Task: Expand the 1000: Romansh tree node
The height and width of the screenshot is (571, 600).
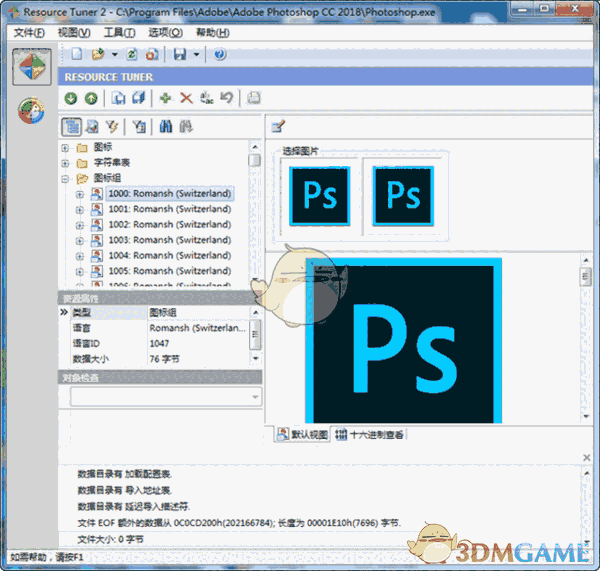Action: pos(80,194)
